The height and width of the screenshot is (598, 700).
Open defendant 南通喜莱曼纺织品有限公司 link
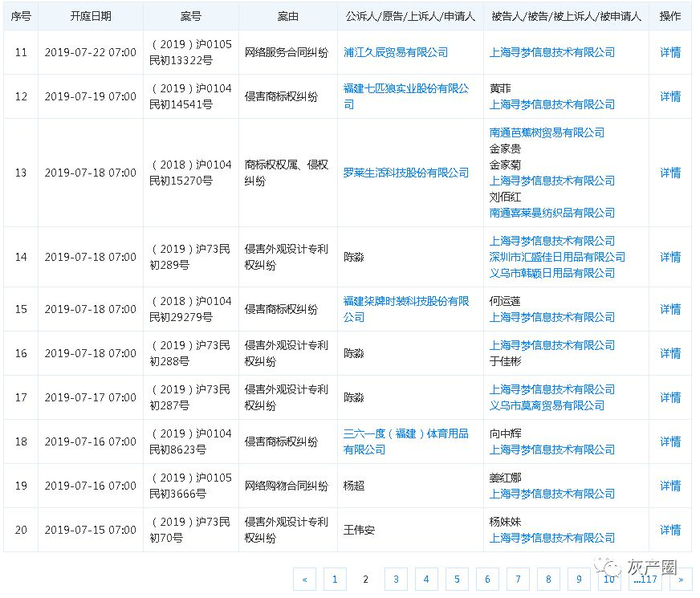click(x=552, y=213)
